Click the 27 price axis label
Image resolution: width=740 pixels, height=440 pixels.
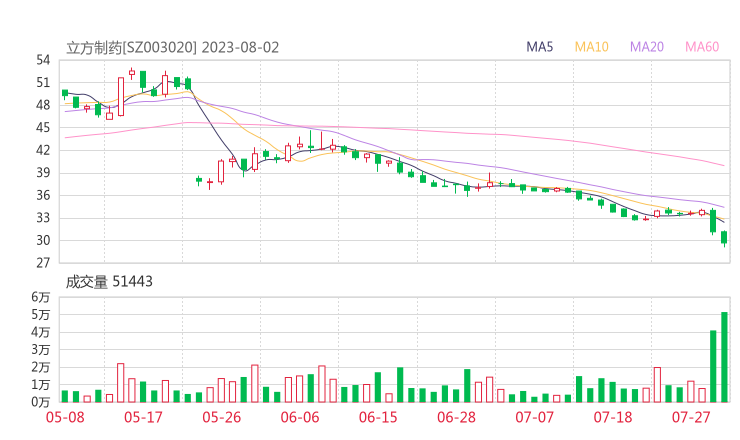pos(43,262)
